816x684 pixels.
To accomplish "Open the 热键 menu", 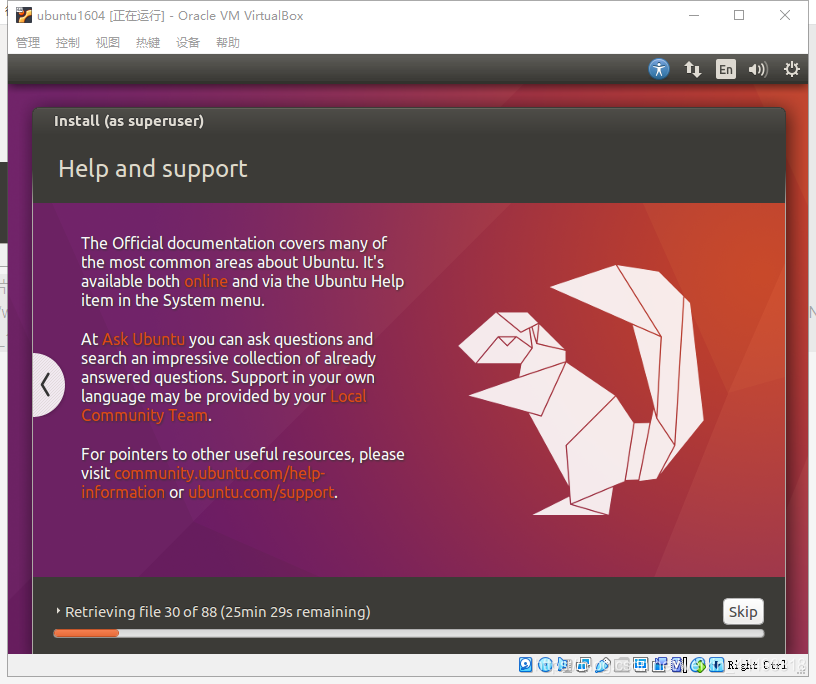I will click(x=148, y=42).
